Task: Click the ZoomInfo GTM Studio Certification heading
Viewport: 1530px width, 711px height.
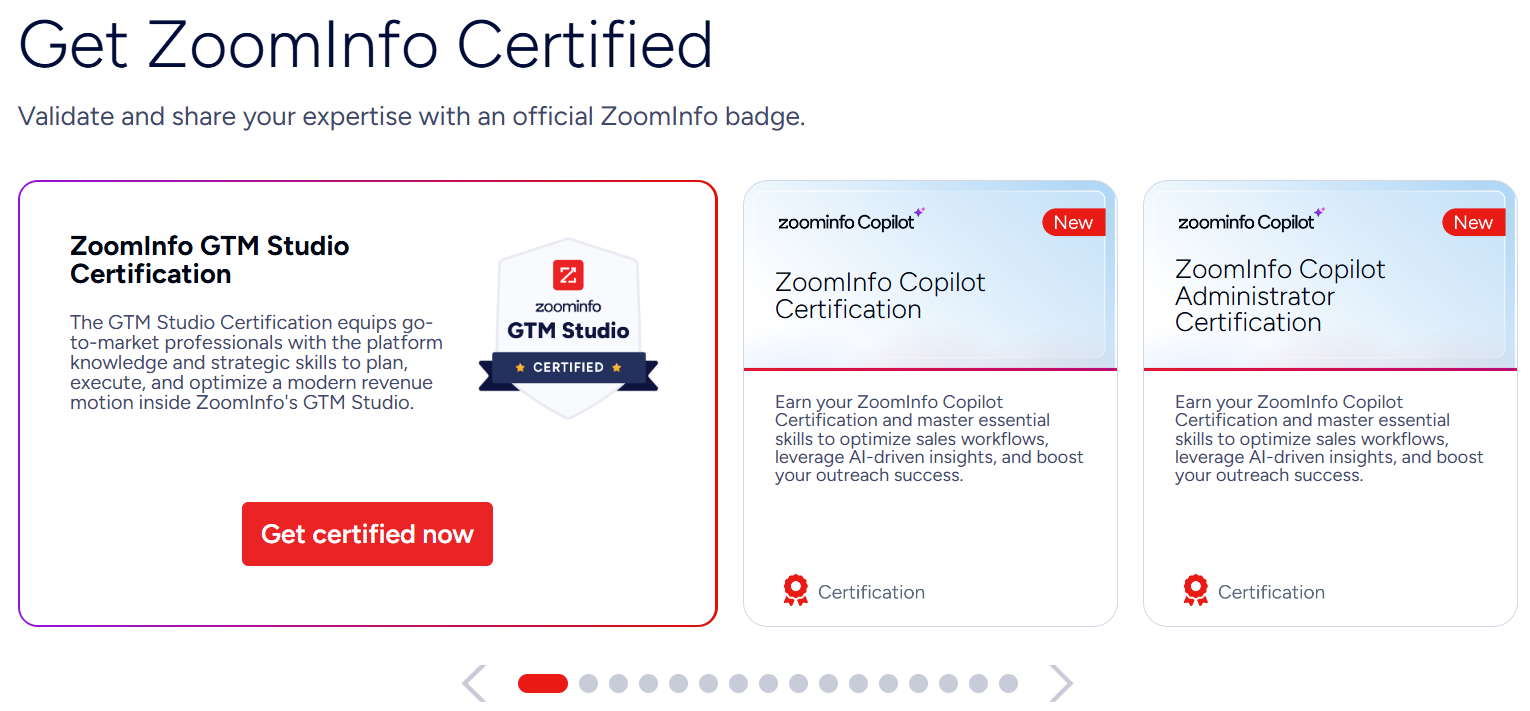Action: pyautogui.click(x=210, y=260)
